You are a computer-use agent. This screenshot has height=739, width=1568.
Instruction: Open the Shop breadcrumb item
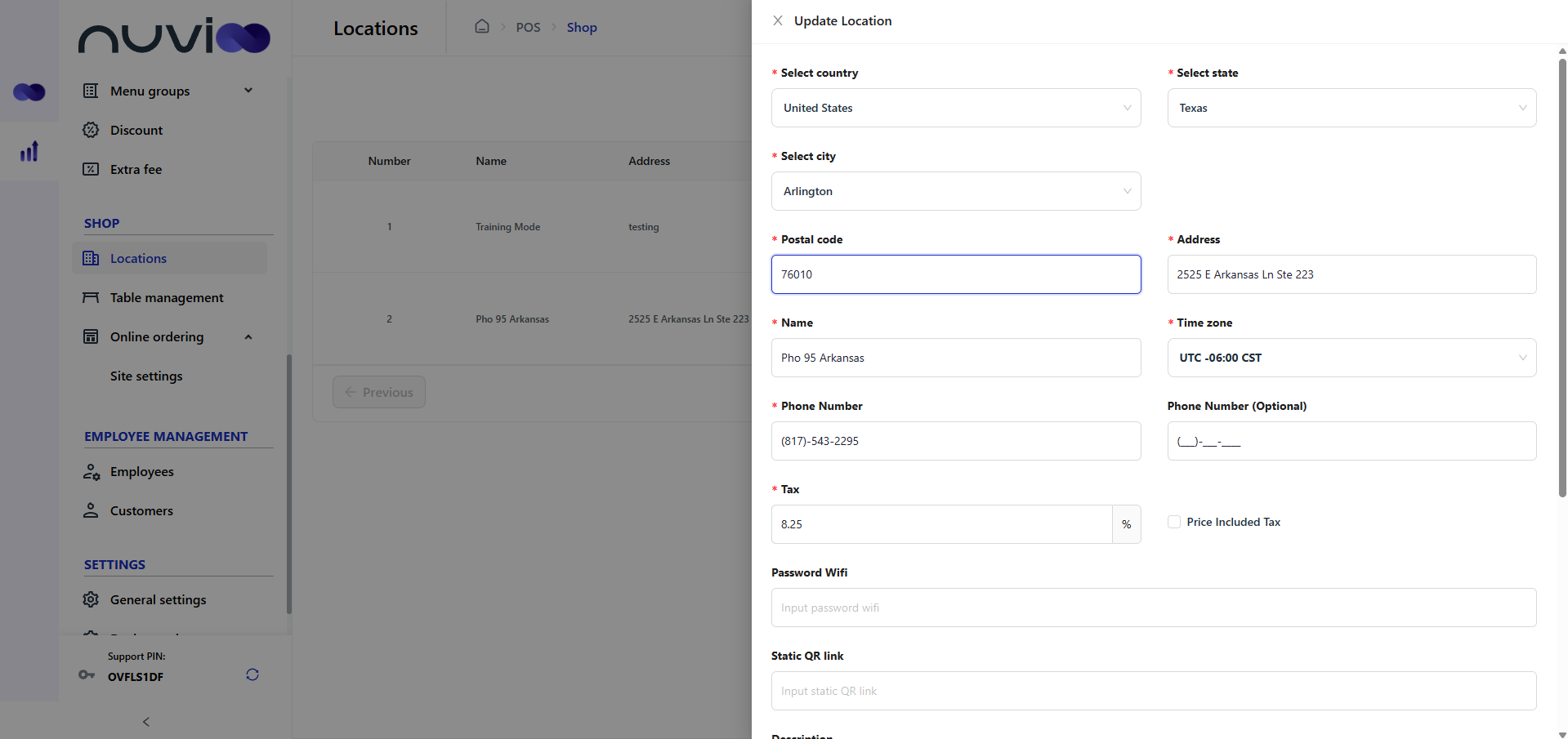(582, 27)
